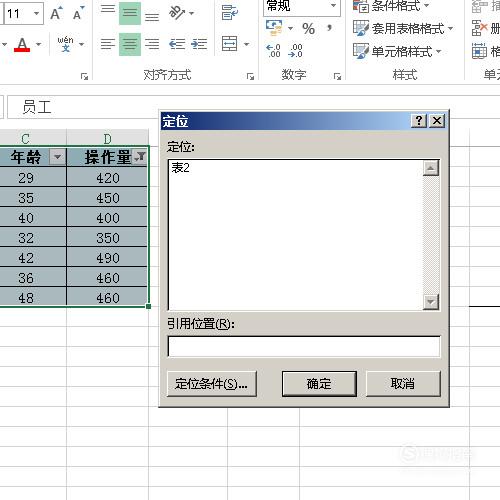Click the 定位条件(S)... button

(x=212, y=384)
